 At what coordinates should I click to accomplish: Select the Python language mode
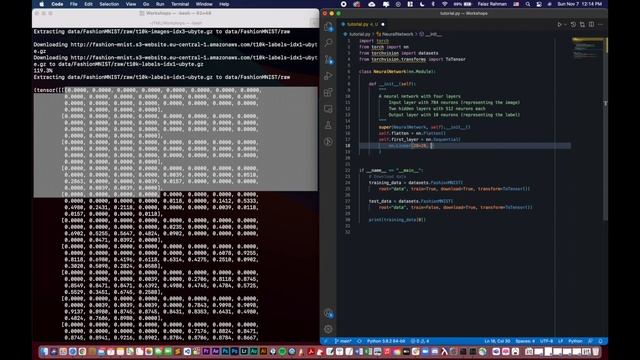[575, 341]
